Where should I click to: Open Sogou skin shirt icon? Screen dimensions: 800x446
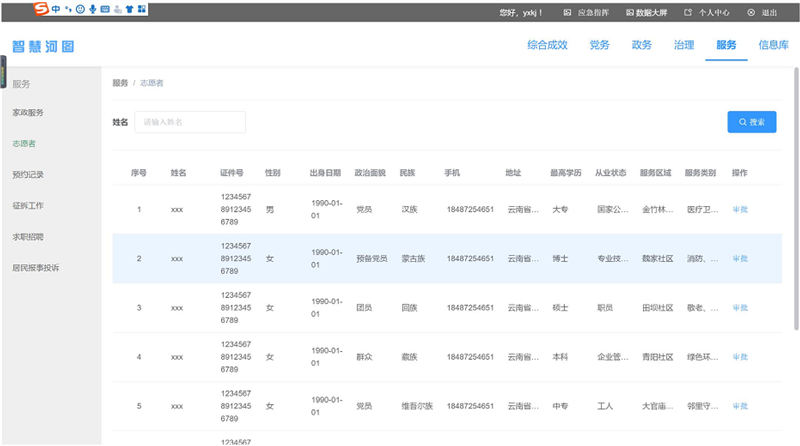(129, 9)
